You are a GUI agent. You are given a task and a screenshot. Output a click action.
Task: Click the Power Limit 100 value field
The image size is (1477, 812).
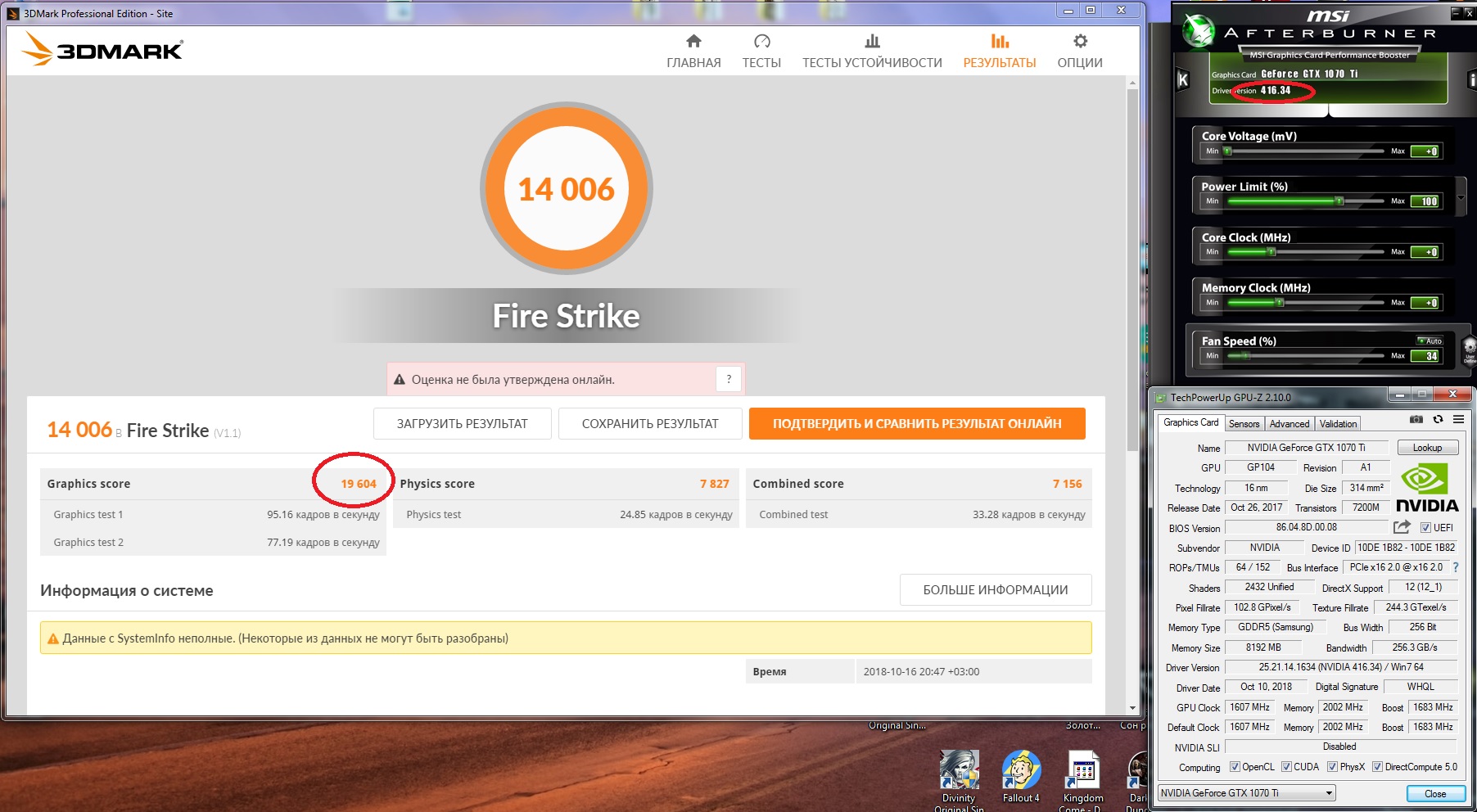(x=1425, y=201)
